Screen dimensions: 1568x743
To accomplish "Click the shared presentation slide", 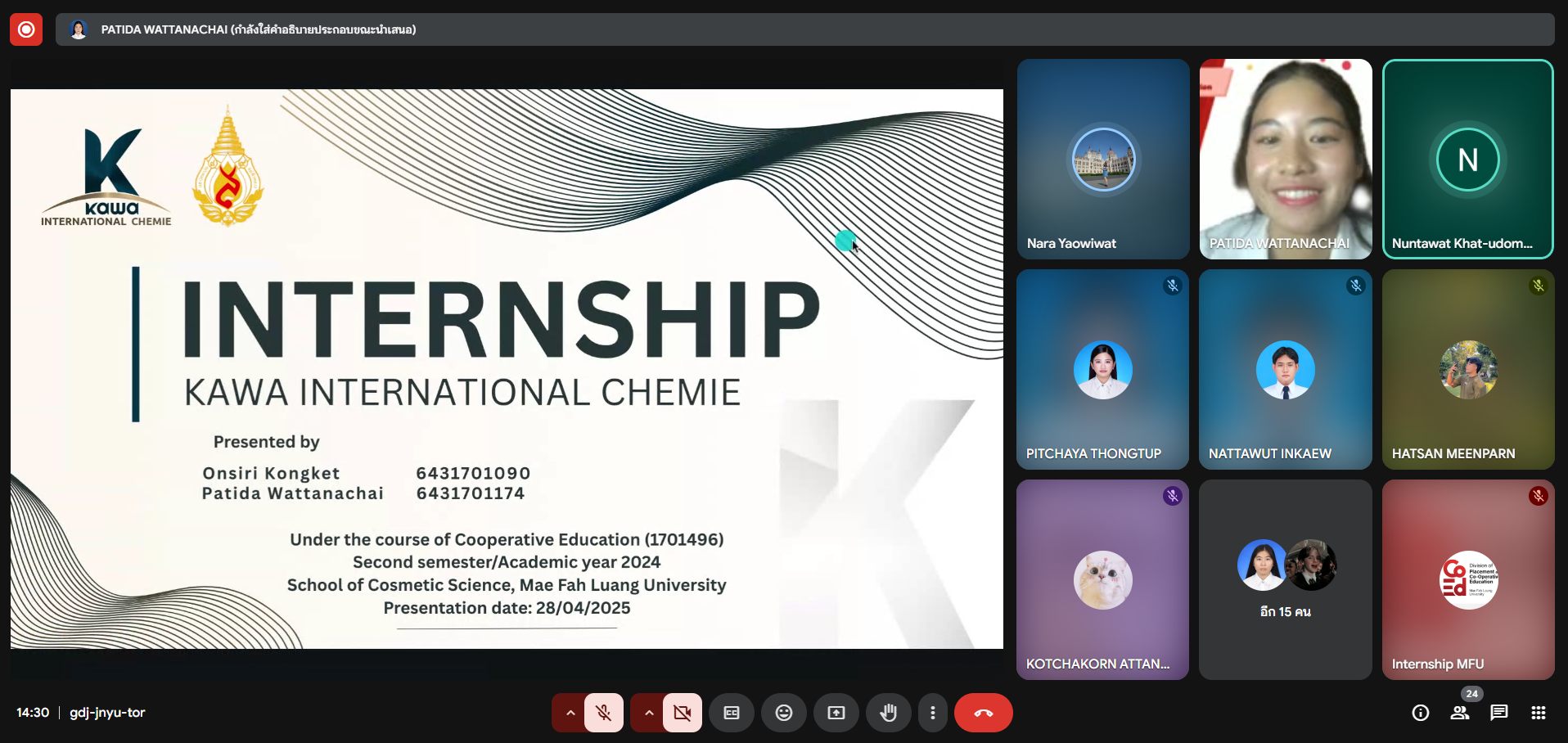I will [507, 369].
